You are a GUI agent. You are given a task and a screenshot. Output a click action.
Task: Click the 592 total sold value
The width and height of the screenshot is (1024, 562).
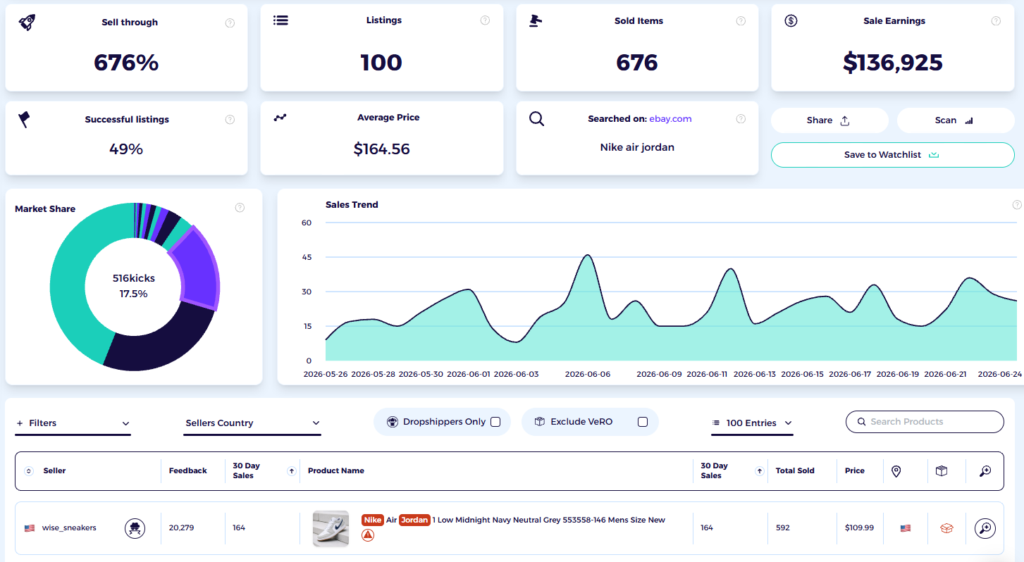(x=782, y=527)
